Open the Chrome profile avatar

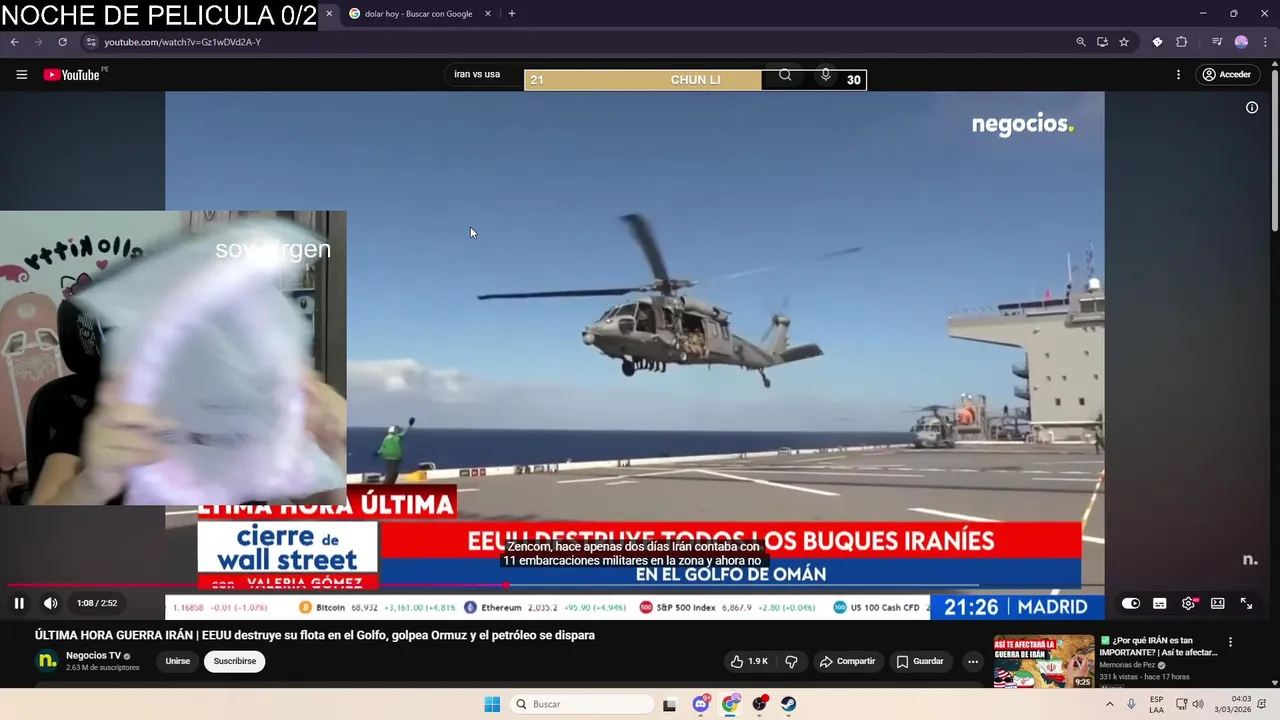point(1241,42)
